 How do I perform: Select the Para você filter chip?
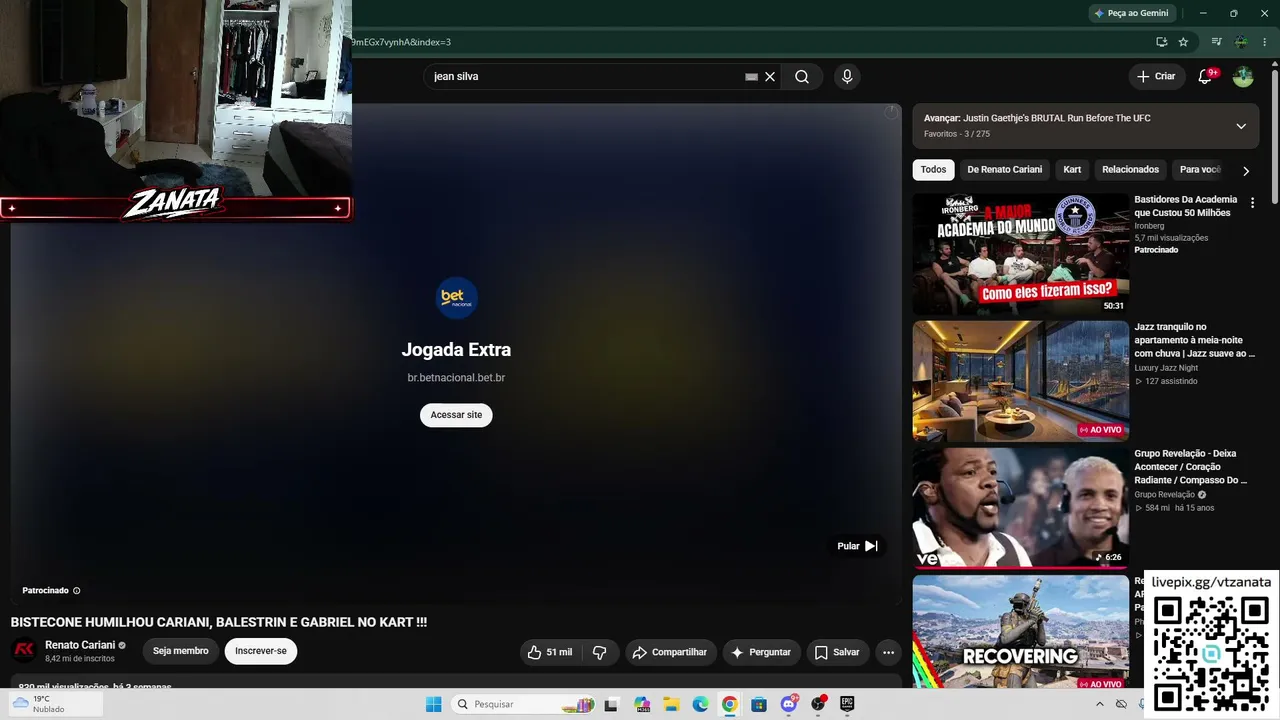point(1200,170)
